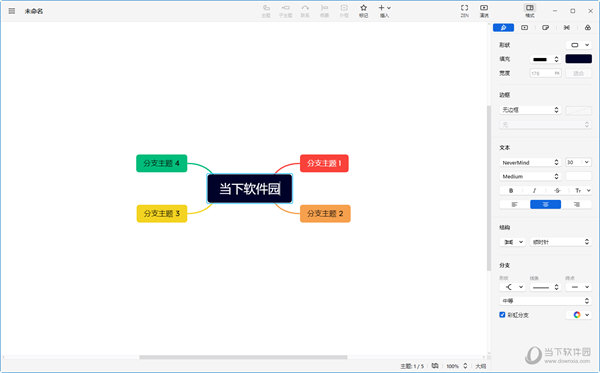Open the 顺时针 direction selector
This screenshot has width=600, height=373.
tap(561, 242)
